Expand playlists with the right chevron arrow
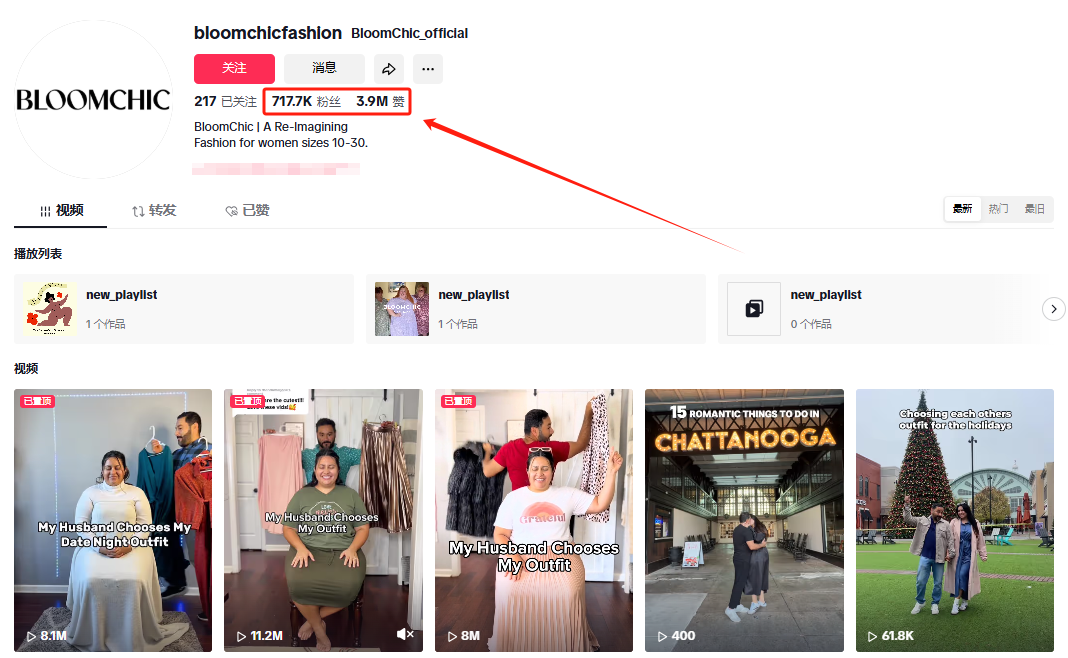The image size is (1068, 658). (x=1054, y=309)
